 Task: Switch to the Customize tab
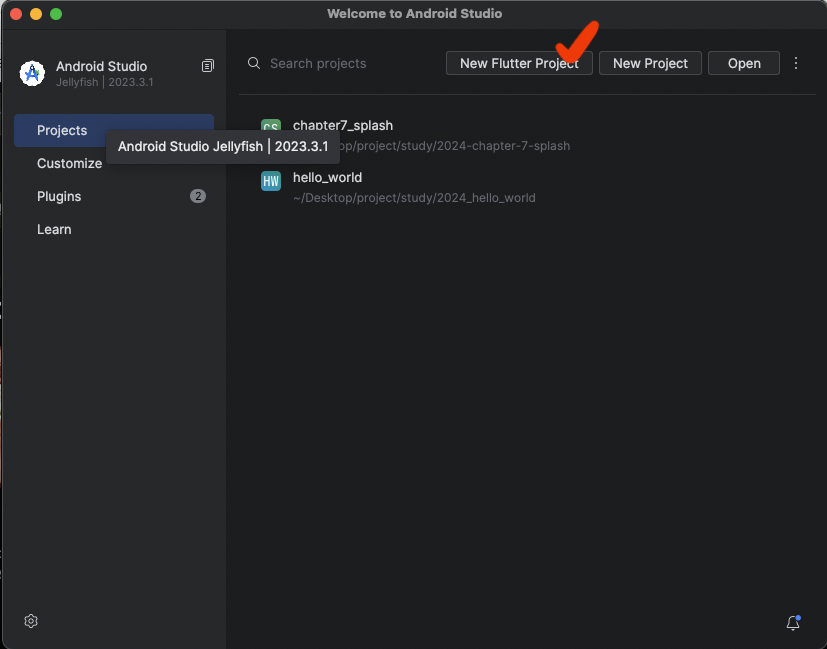[69, 163]
